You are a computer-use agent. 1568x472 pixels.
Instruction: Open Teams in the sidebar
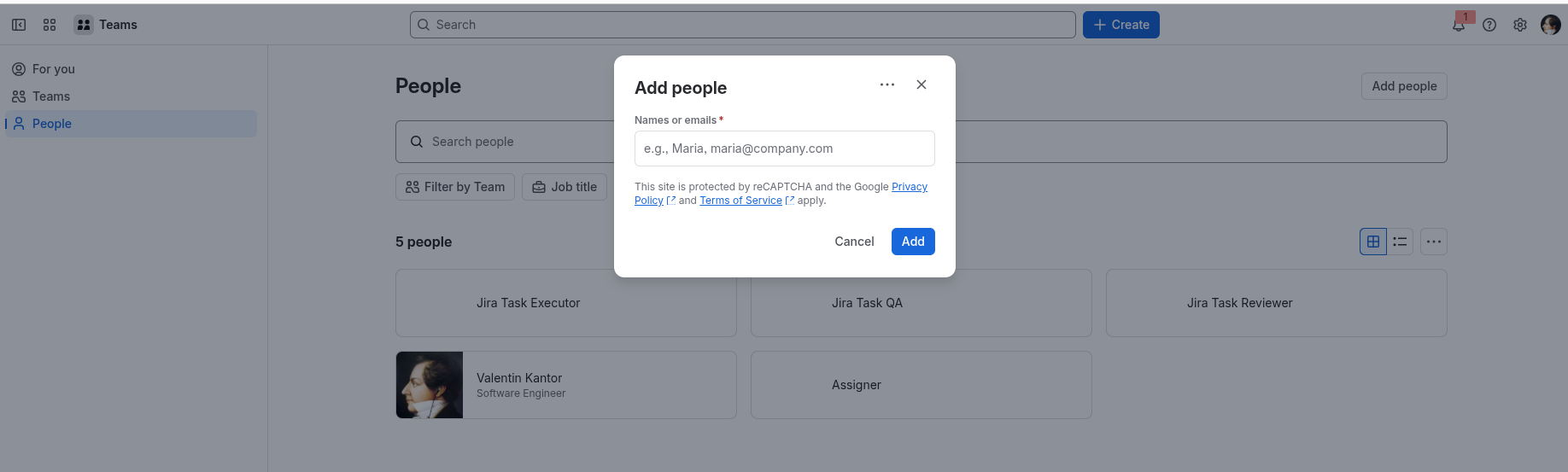coord(131,96)
